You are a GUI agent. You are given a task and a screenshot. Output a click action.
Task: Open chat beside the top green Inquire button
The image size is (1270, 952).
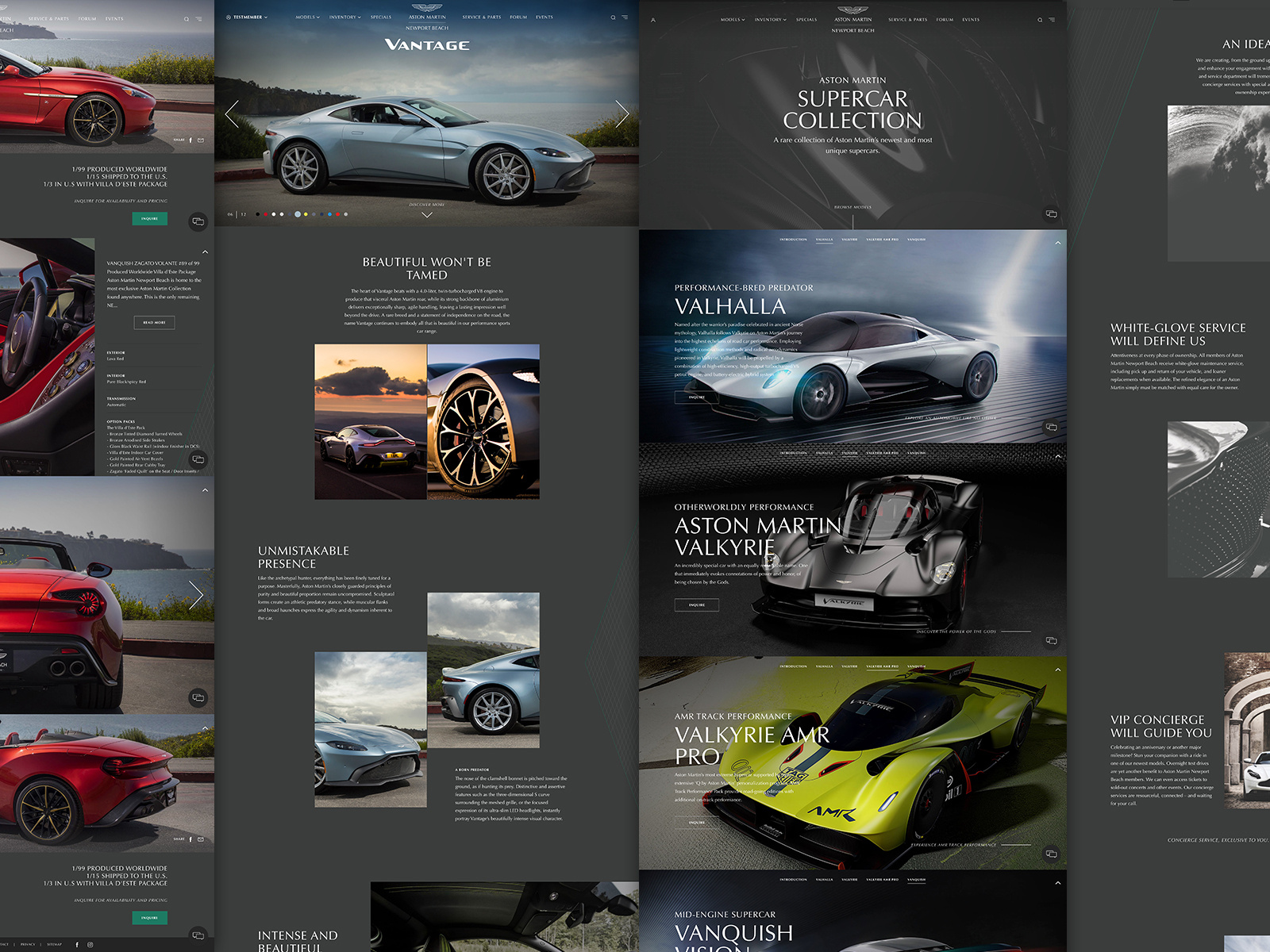(198, 221)
